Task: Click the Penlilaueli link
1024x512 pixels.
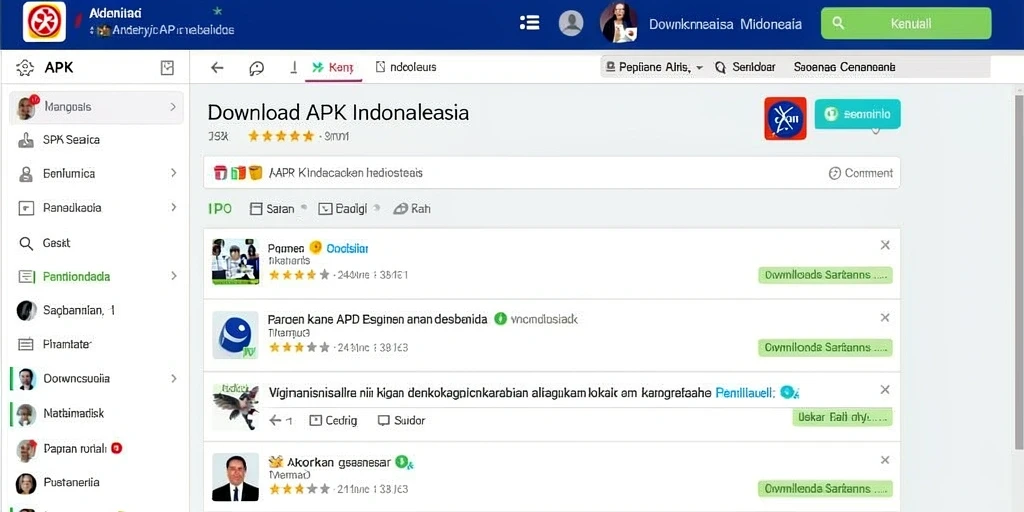Action: coord(745,392)
